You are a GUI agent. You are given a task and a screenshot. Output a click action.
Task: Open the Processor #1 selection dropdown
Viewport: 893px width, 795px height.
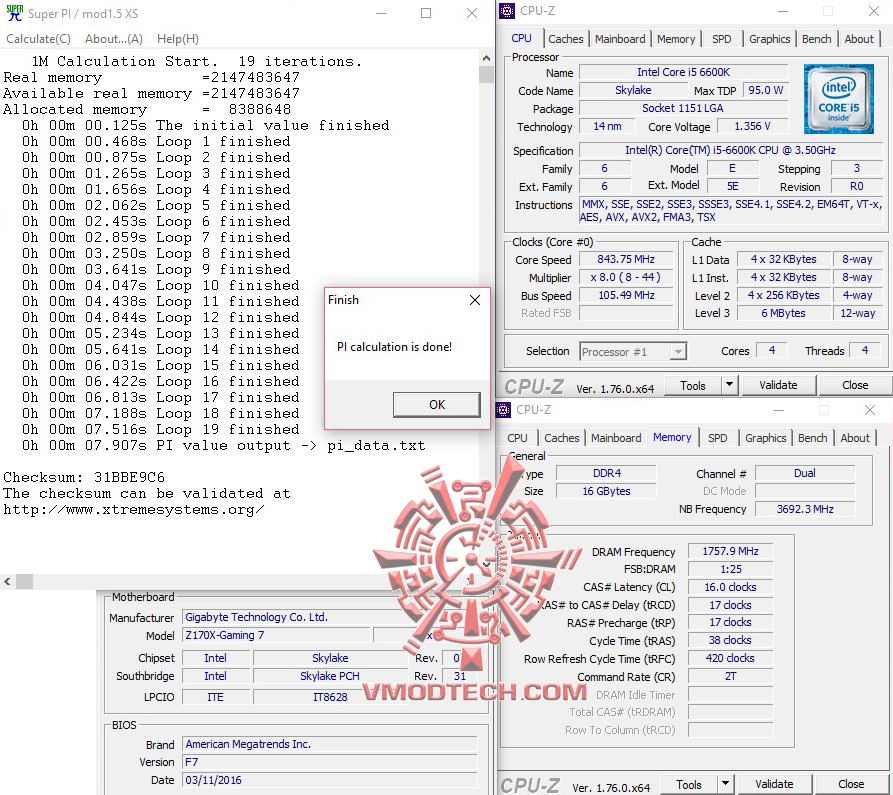pyautogui.click(x=633, y=352)
